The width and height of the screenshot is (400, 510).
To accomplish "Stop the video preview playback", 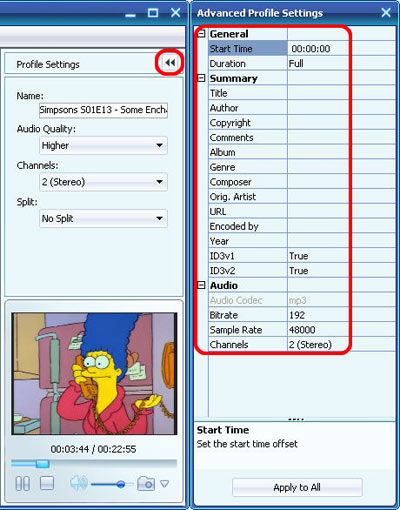I will pyautogui.click(x=47, y=483).
